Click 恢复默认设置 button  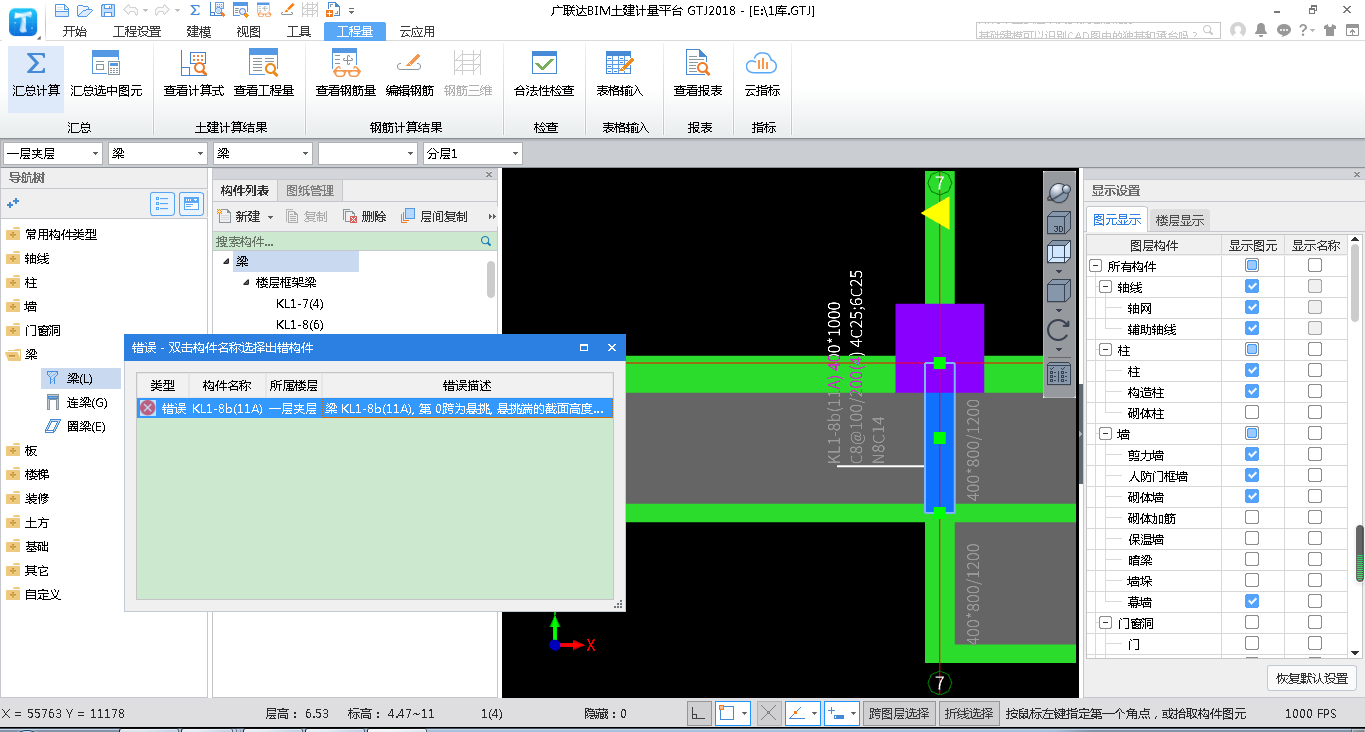(1312, 677)
